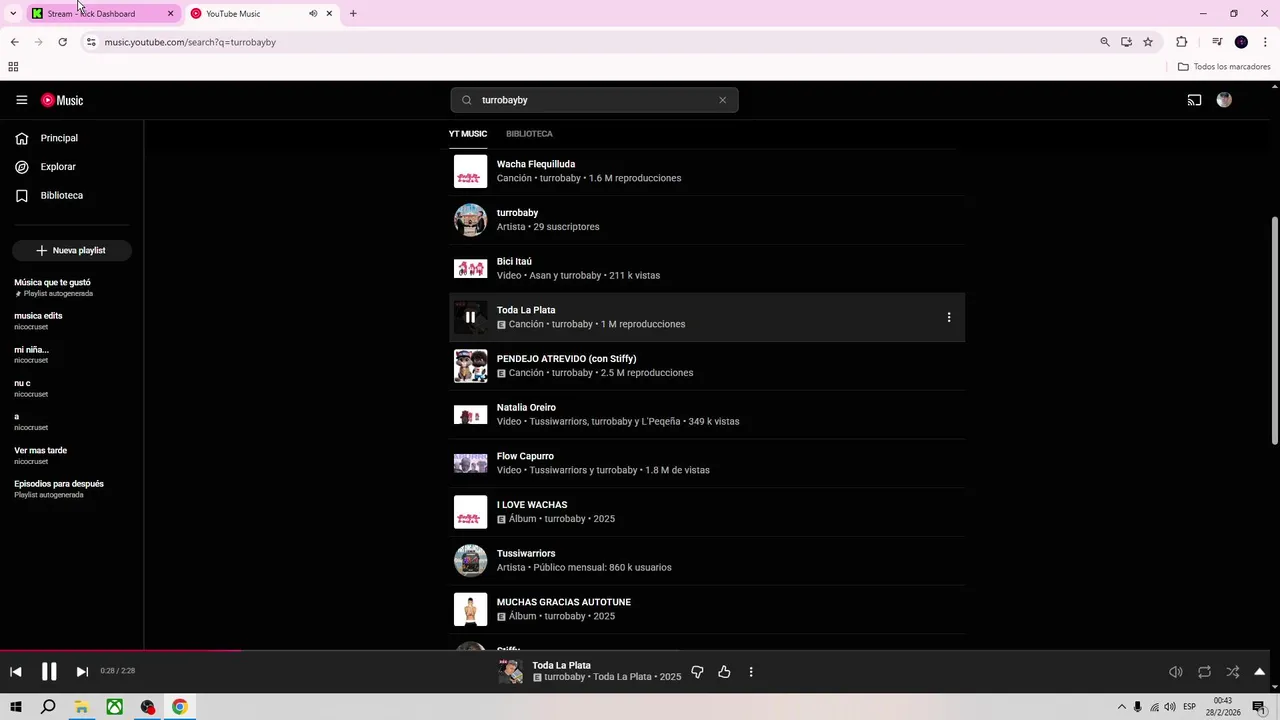The height and width of the screenshot is (720, 1280).
Task: Open the turrobaby artist result
Action: pos(707,220)
